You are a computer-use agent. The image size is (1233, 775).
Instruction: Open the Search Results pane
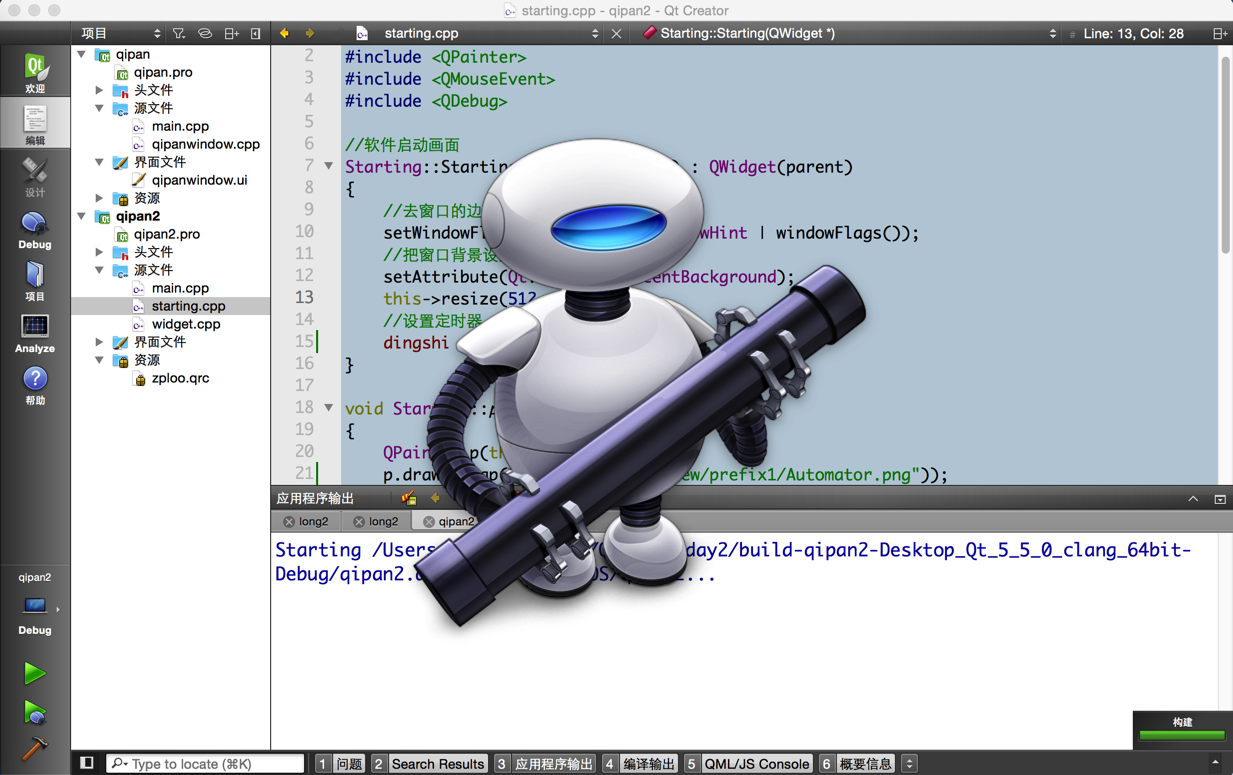click(x=428, y=763)
